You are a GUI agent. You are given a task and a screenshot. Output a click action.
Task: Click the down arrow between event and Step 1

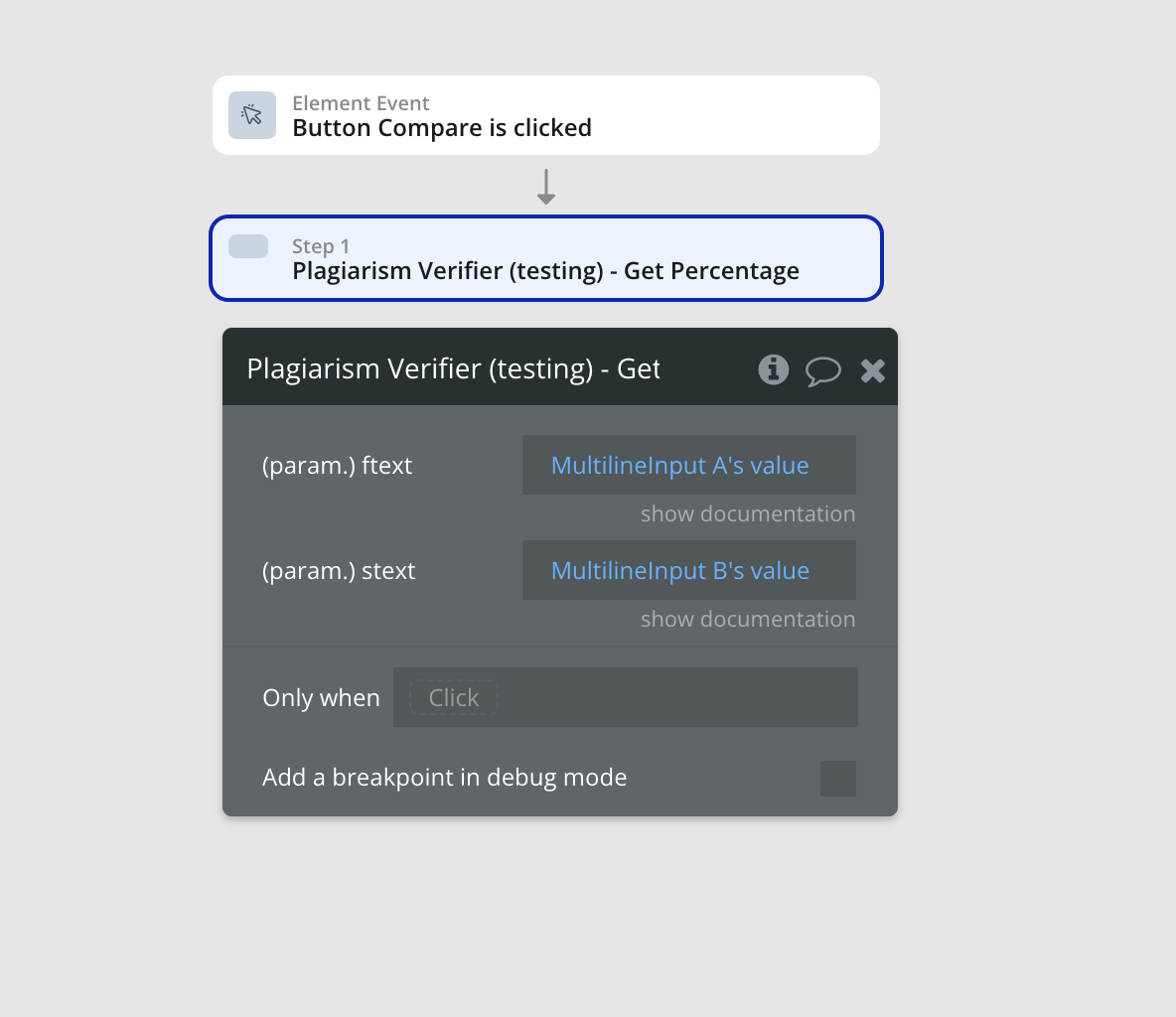tap(546, 187)
